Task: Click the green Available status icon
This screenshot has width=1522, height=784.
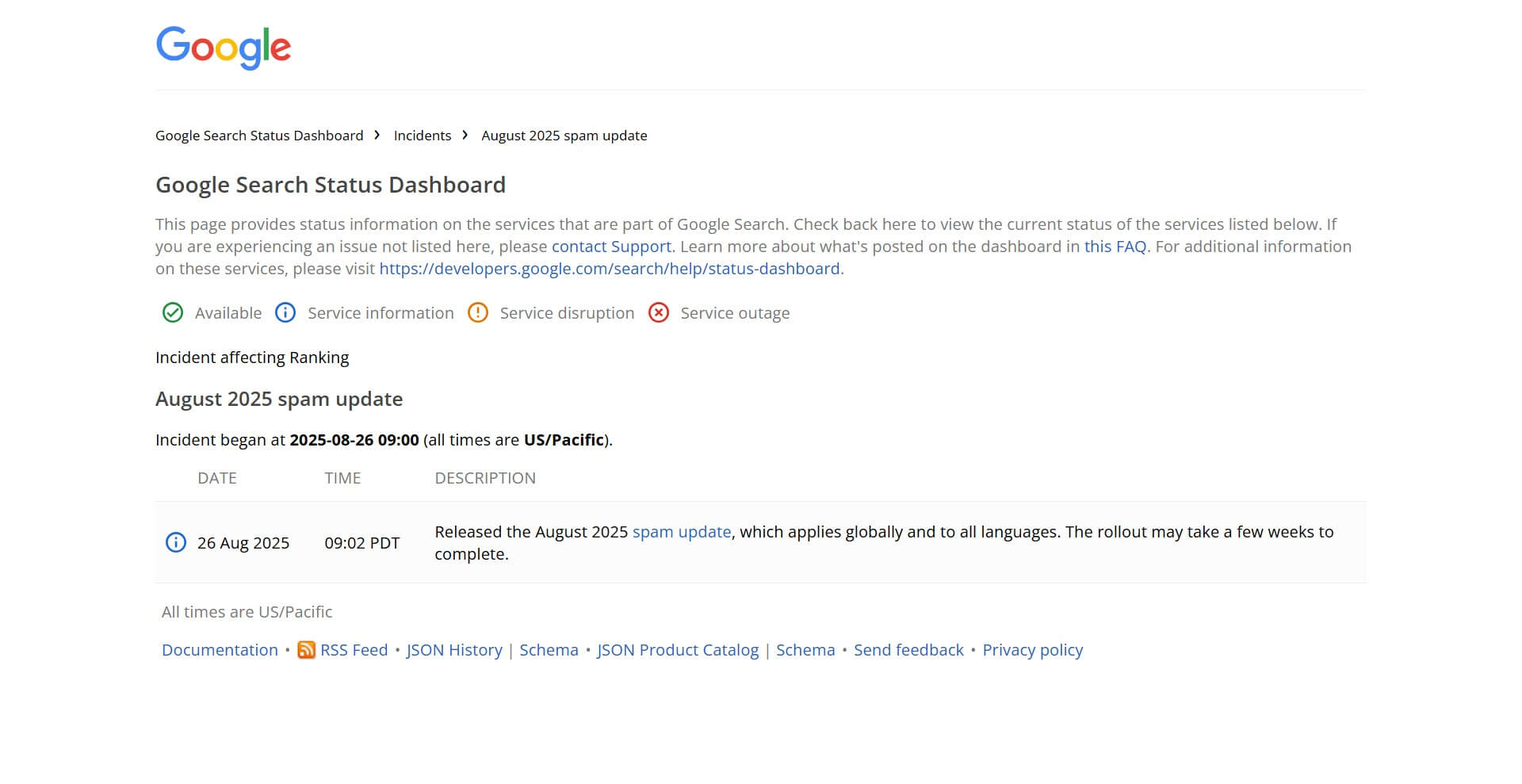Action: point(173,313)
